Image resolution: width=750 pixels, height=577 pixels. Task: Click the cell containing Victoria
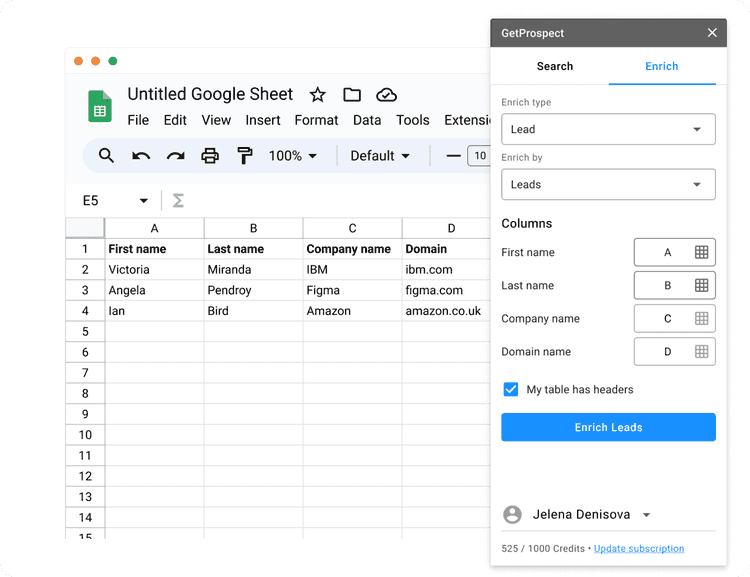154,269
